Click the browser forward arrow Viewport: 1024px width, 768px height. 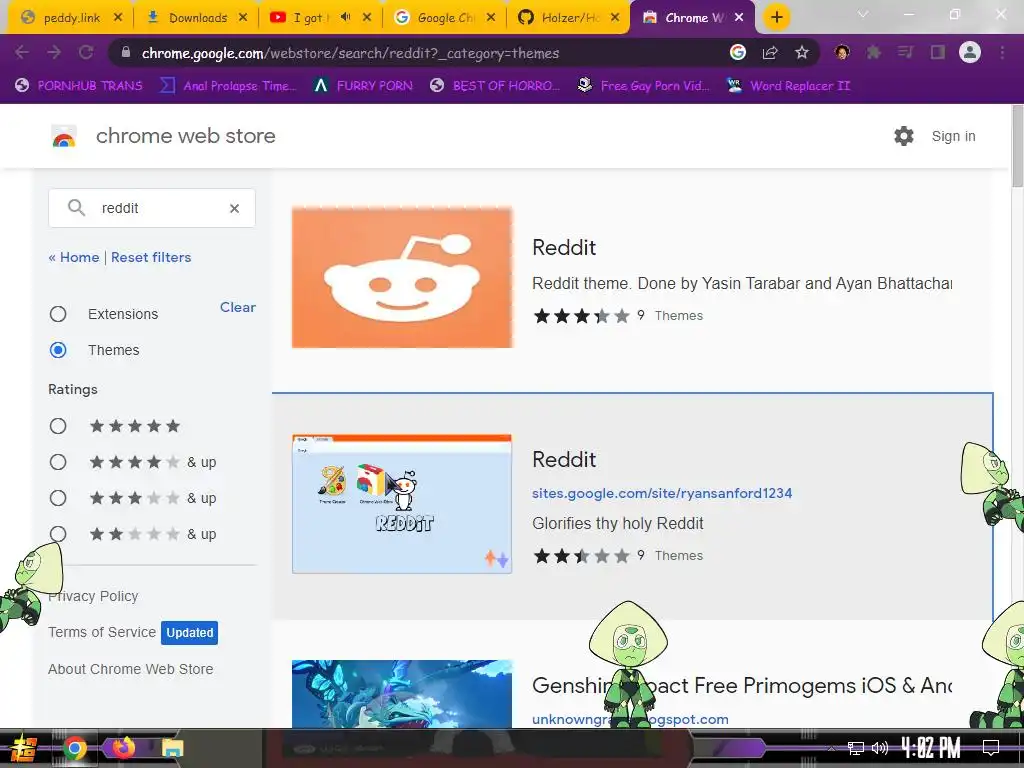[54, 52]
